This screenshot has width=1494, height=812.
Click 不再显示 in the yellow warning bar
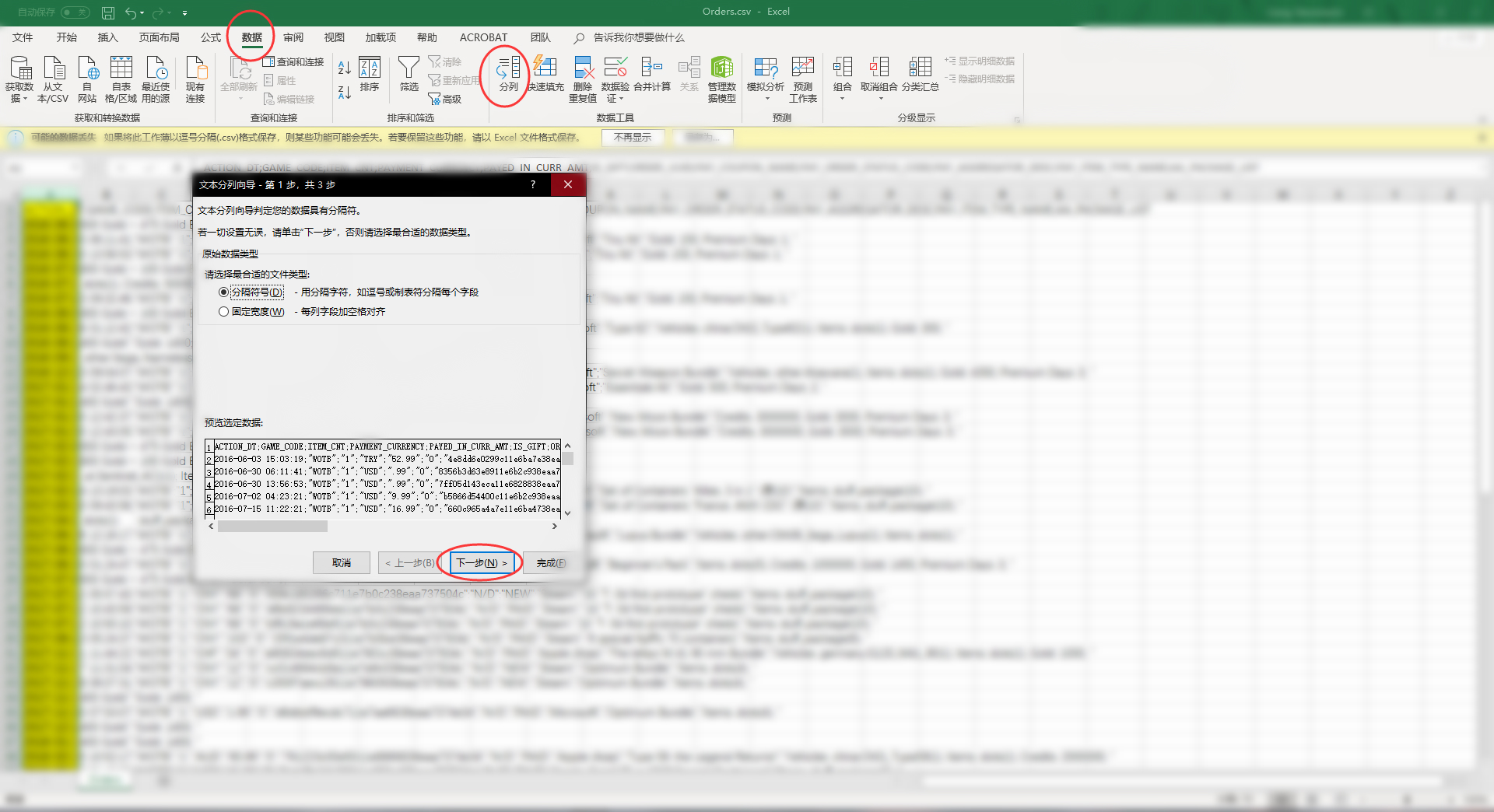pyautogui.click(x=633, y=137)
